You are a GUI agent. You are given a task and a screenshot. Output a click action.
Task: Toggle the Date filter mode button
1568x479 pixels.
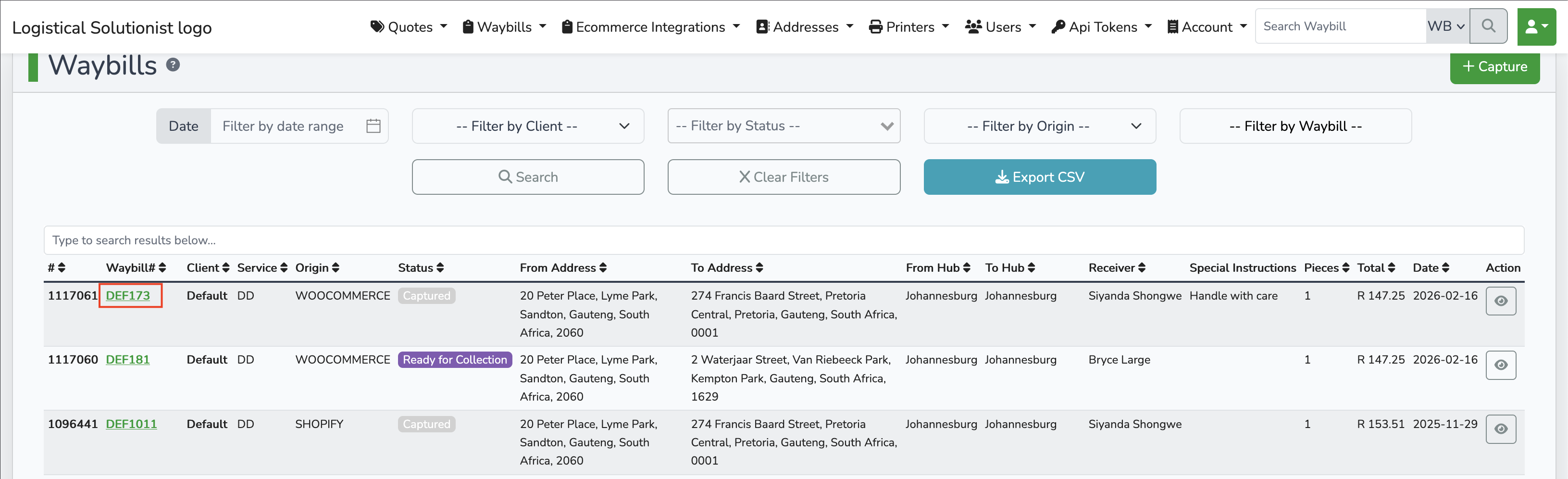[183, 126]
